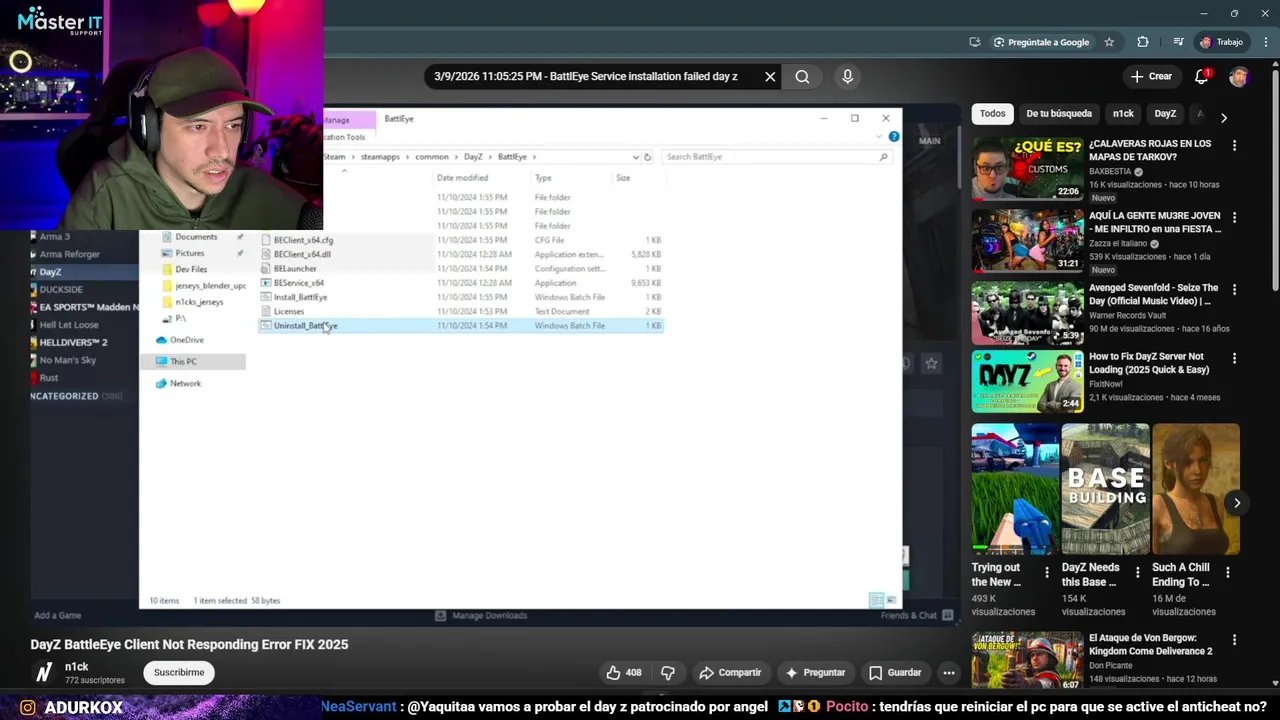Click DayZ in the Explorer breadcrumb path
The height and width of the screenshot is (720, 1280).
pyautogui.click(x=473, y=157)
